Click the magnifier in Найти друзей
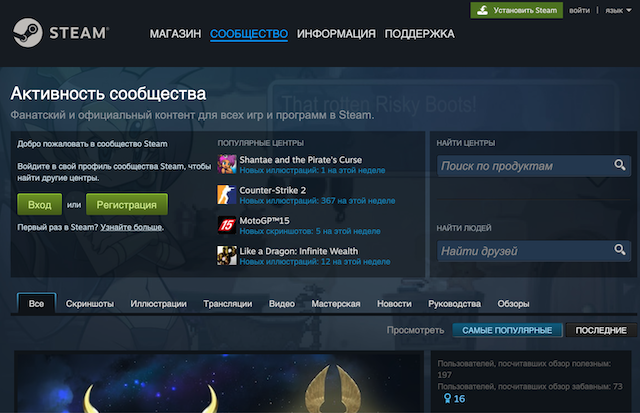640x413 pixels. point(620,249)
